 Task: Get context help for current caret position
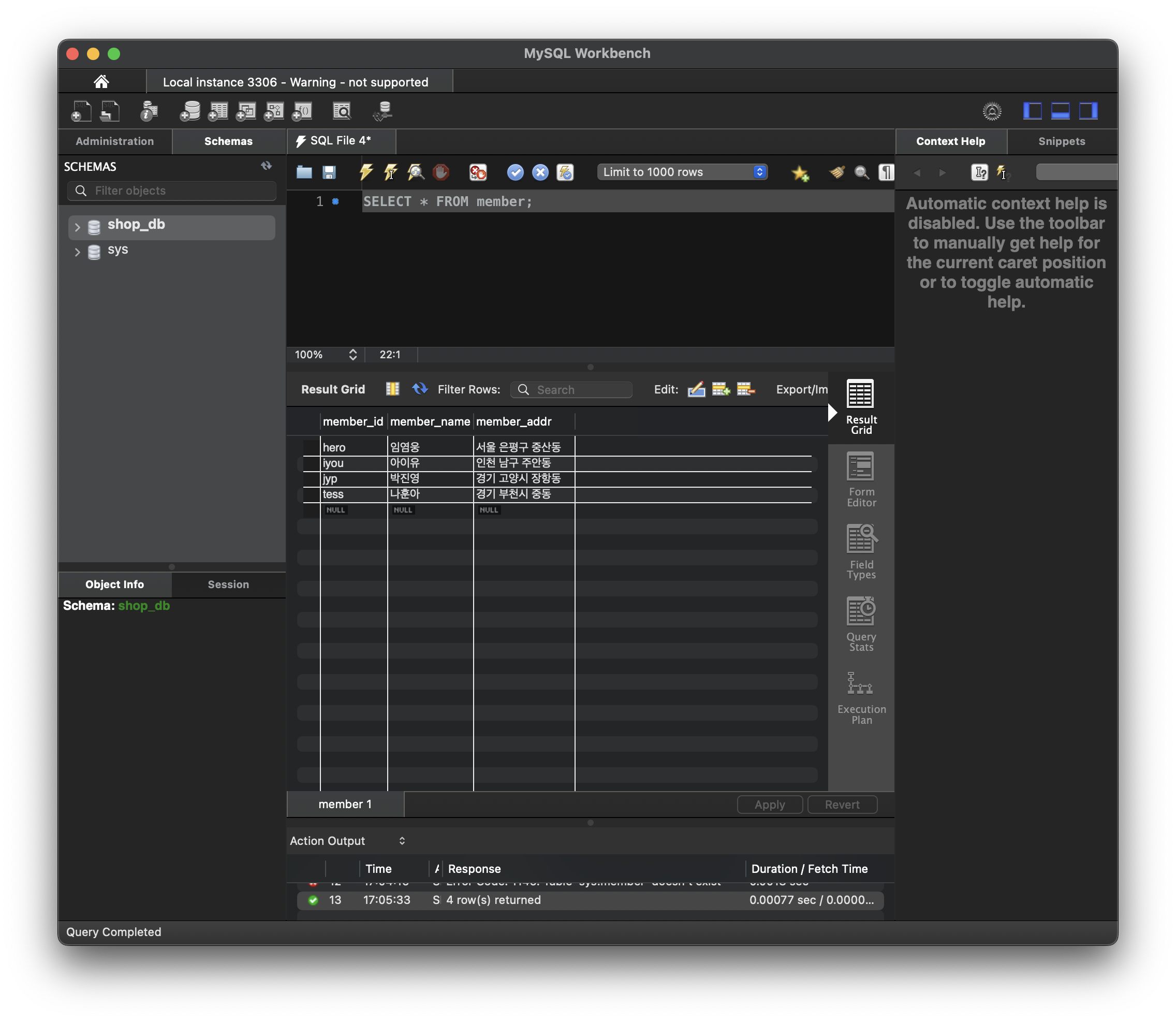pos(979,172)
